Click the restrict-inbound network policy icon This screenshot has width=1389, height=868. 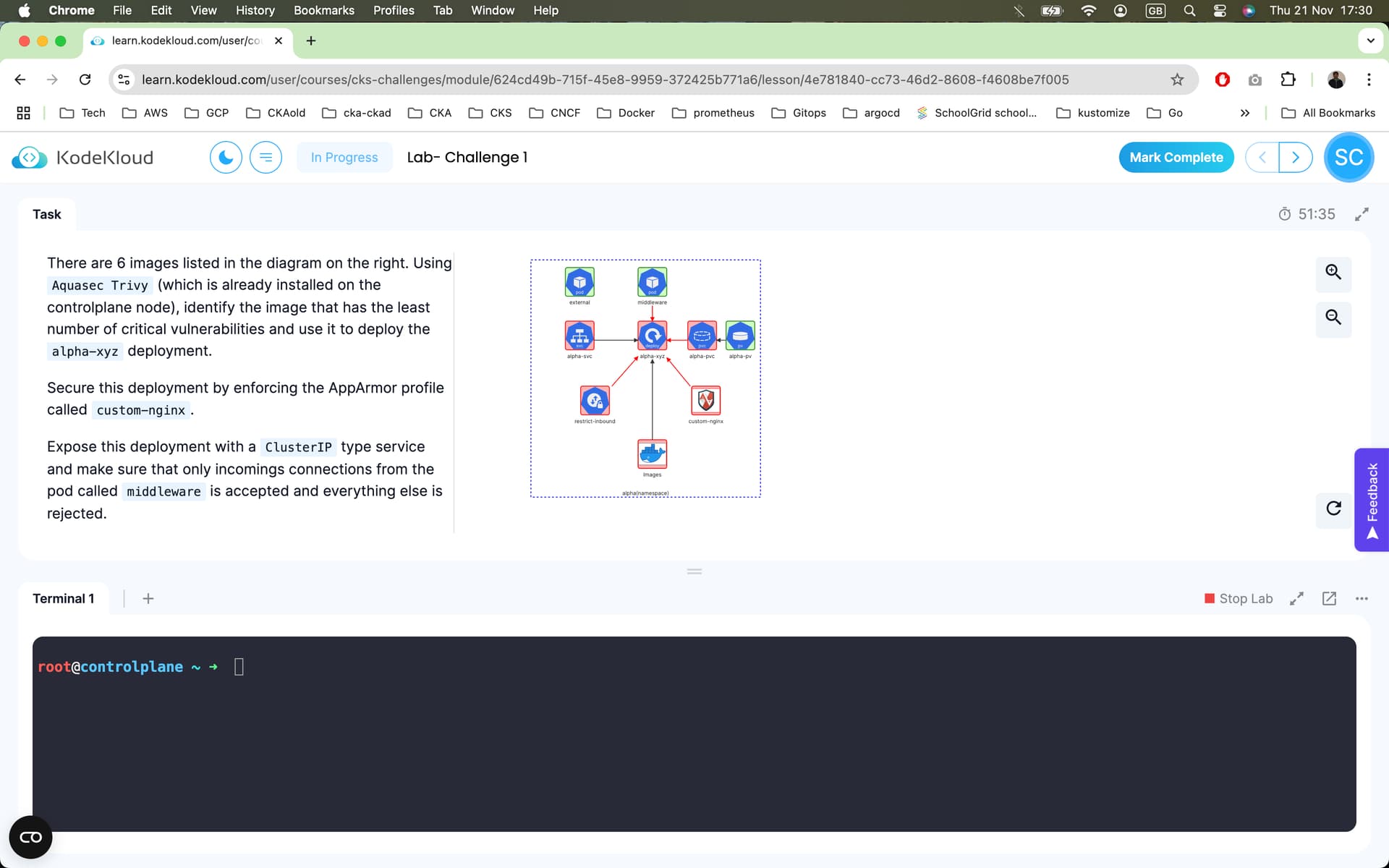595,400
